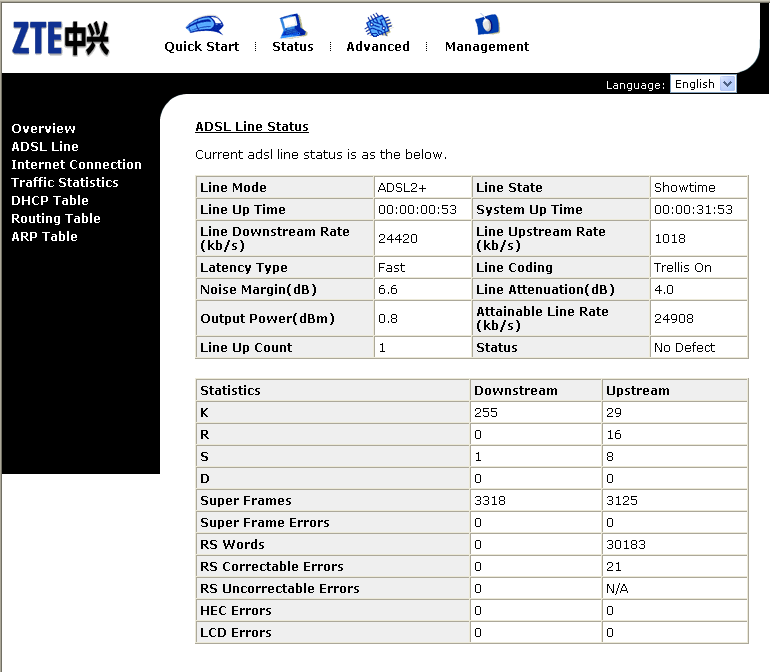The width and height of the screenshot is (770, 672).
Task: Click the Line Up Count label
Action: (x=246, y=348)
